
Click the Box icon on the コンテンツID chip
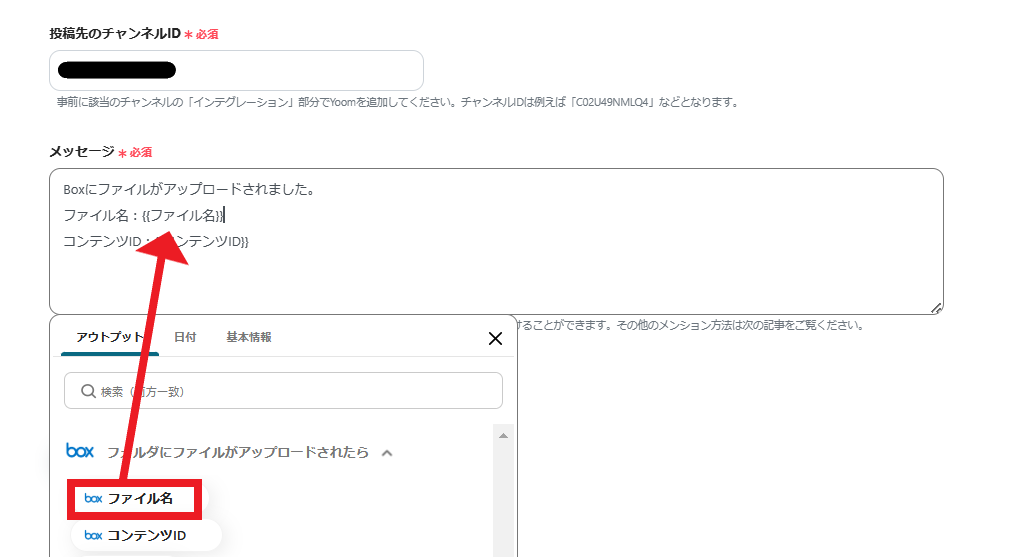coord(93,535)
